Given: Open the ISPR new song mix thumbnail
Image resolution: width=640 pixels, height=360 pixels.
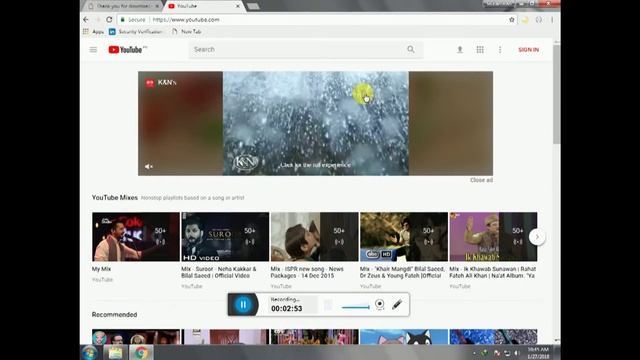Looking at the screenshot, I should click(x=314, y=237).
